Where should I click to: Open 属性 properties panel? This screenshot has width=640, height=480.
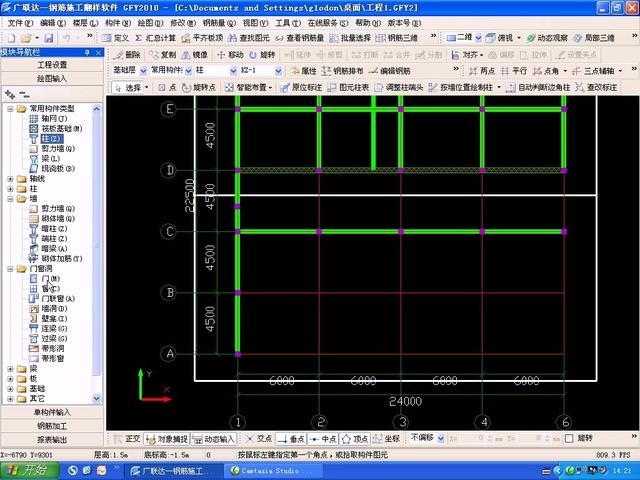coord(303,71)
